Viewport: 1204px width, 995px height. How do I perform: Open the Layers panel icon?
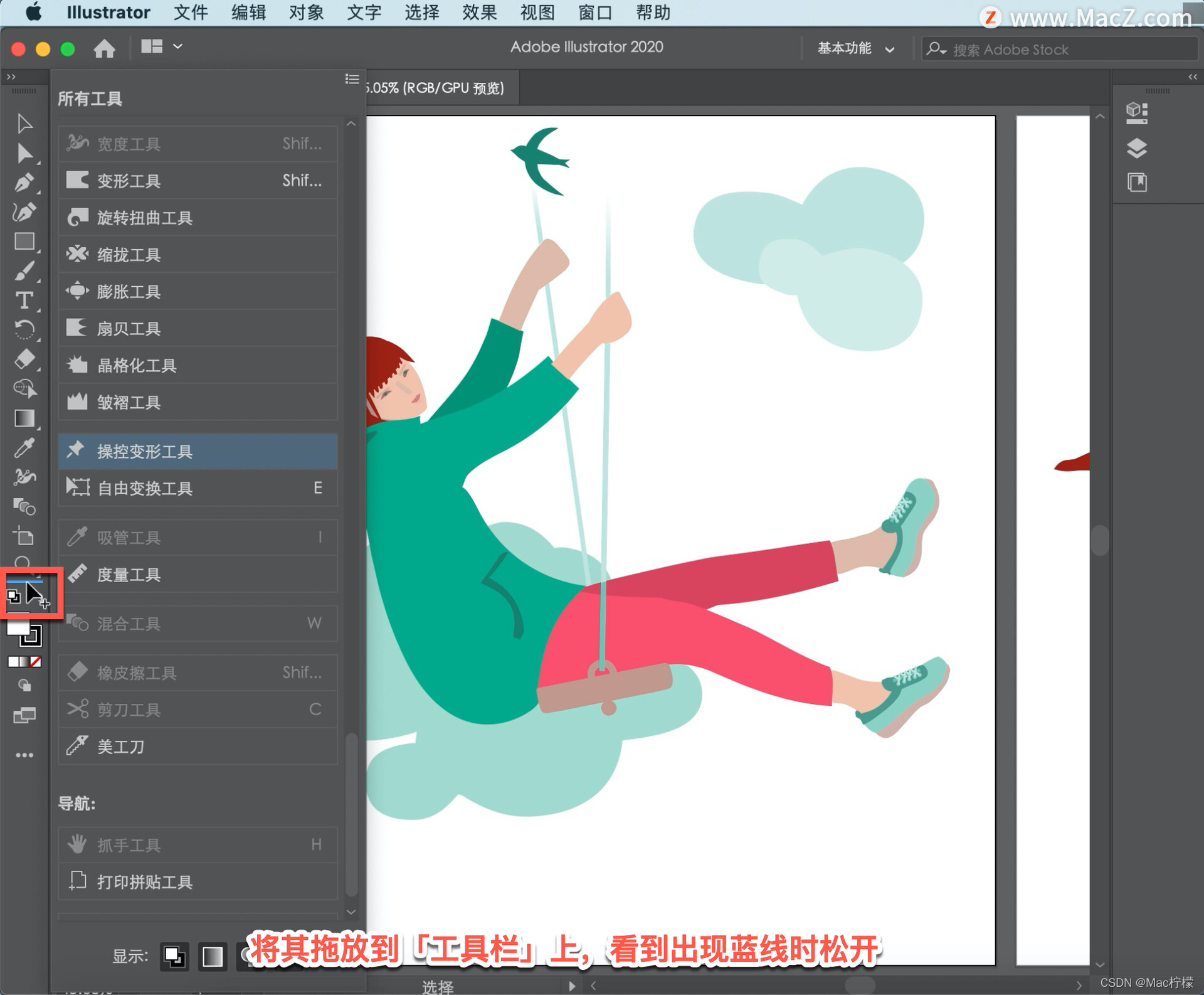coord(1136,149)
